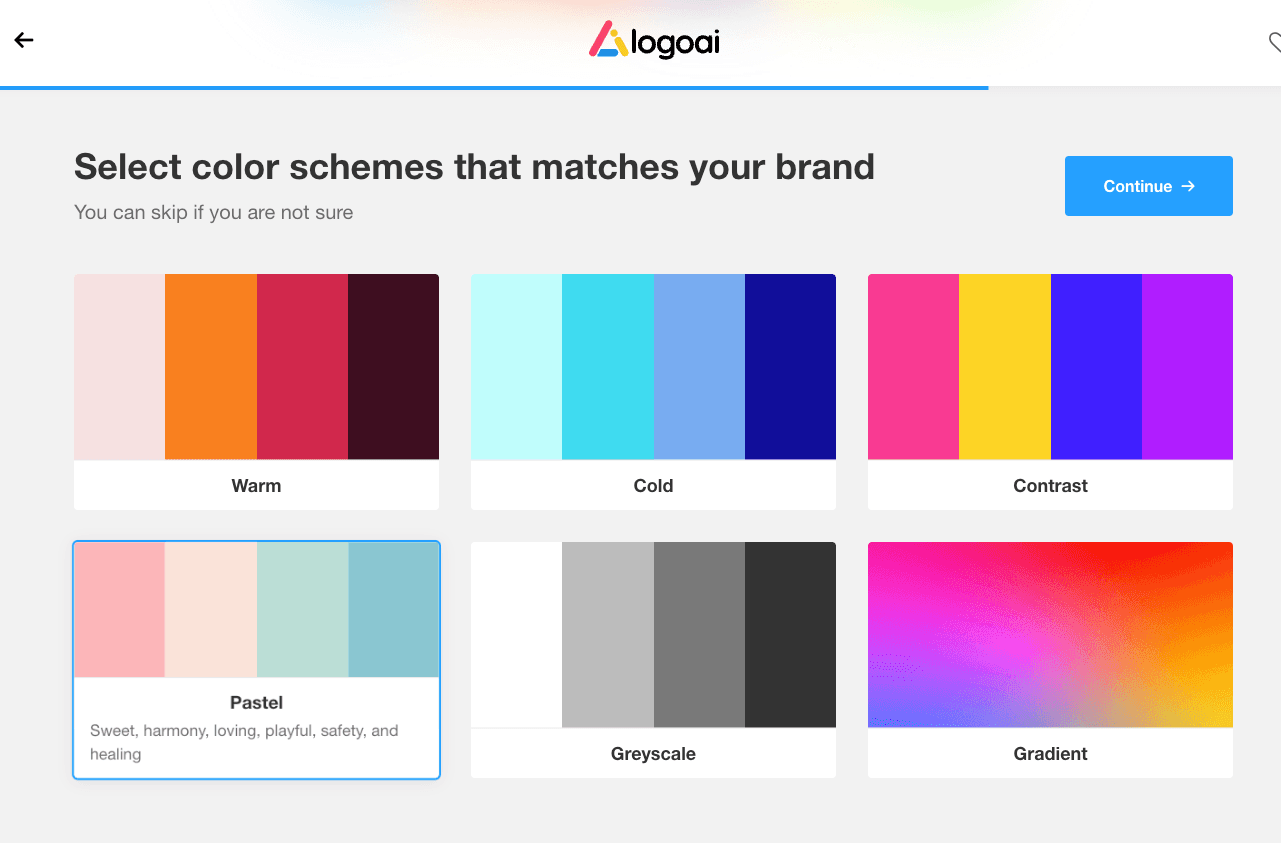The image size is (1281, 843).
Task: Choose the Contrast color scheme
Action: tap(1050, 392)
